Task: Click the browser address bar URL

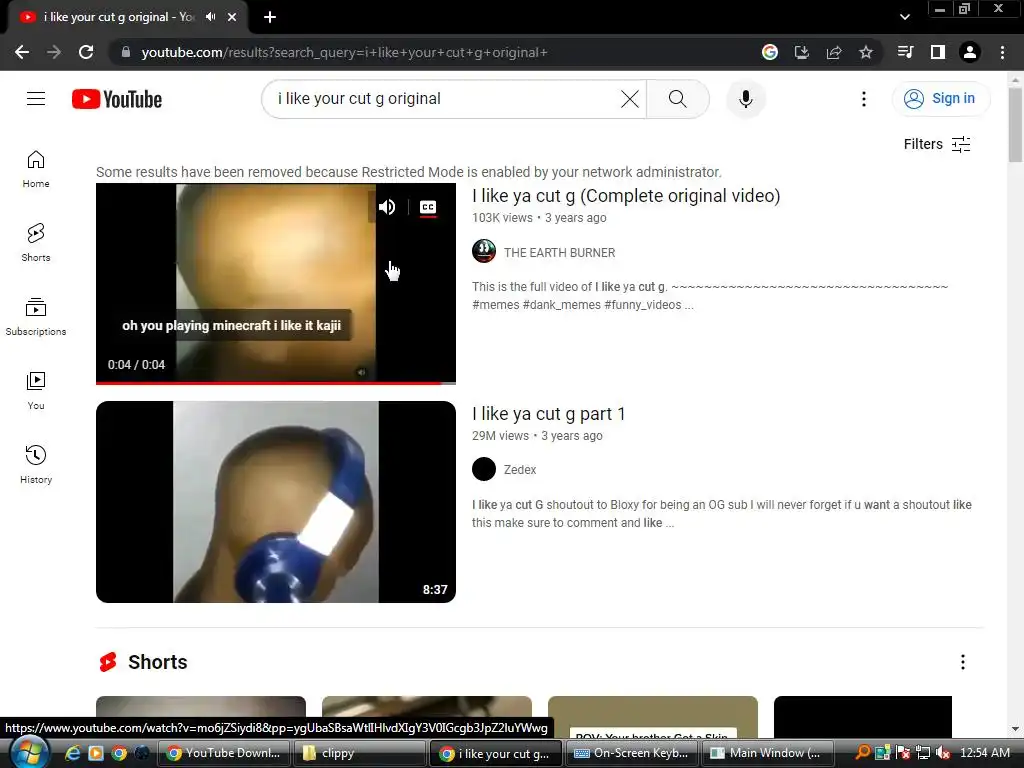Action: [x=344, y=52]
